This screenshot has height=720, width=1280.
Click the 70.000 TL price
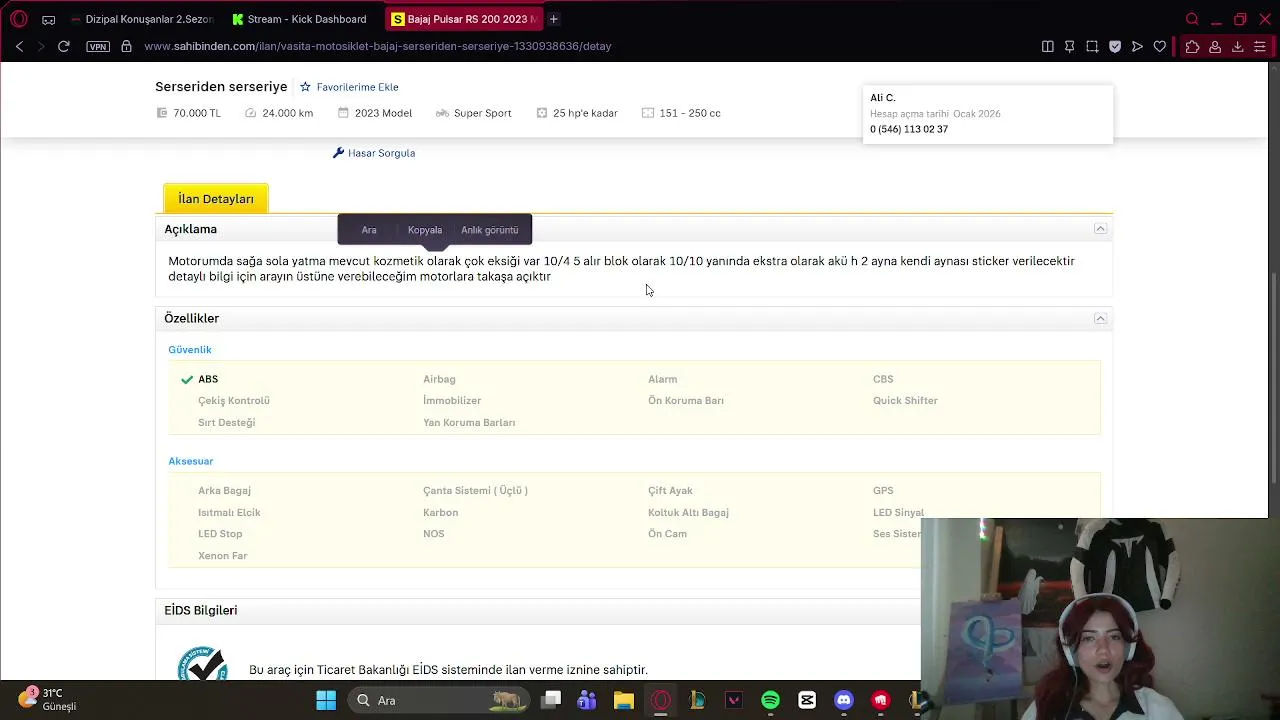[x=197, y=113]
